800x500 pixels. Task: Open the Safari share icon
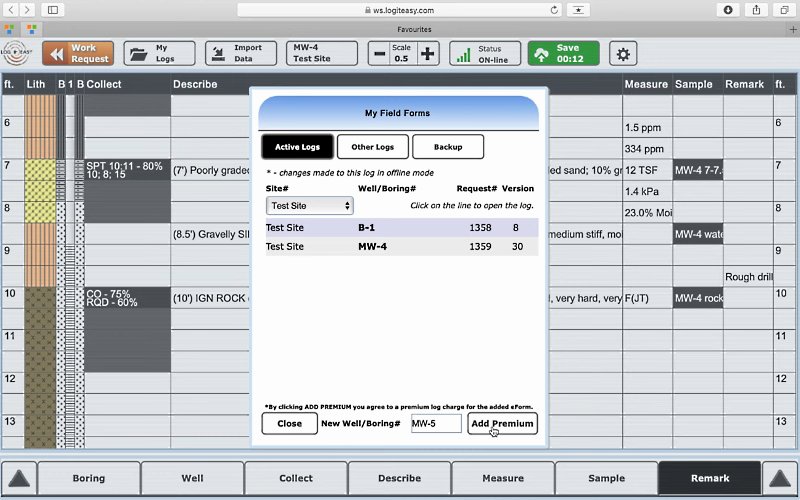point(756,9)
